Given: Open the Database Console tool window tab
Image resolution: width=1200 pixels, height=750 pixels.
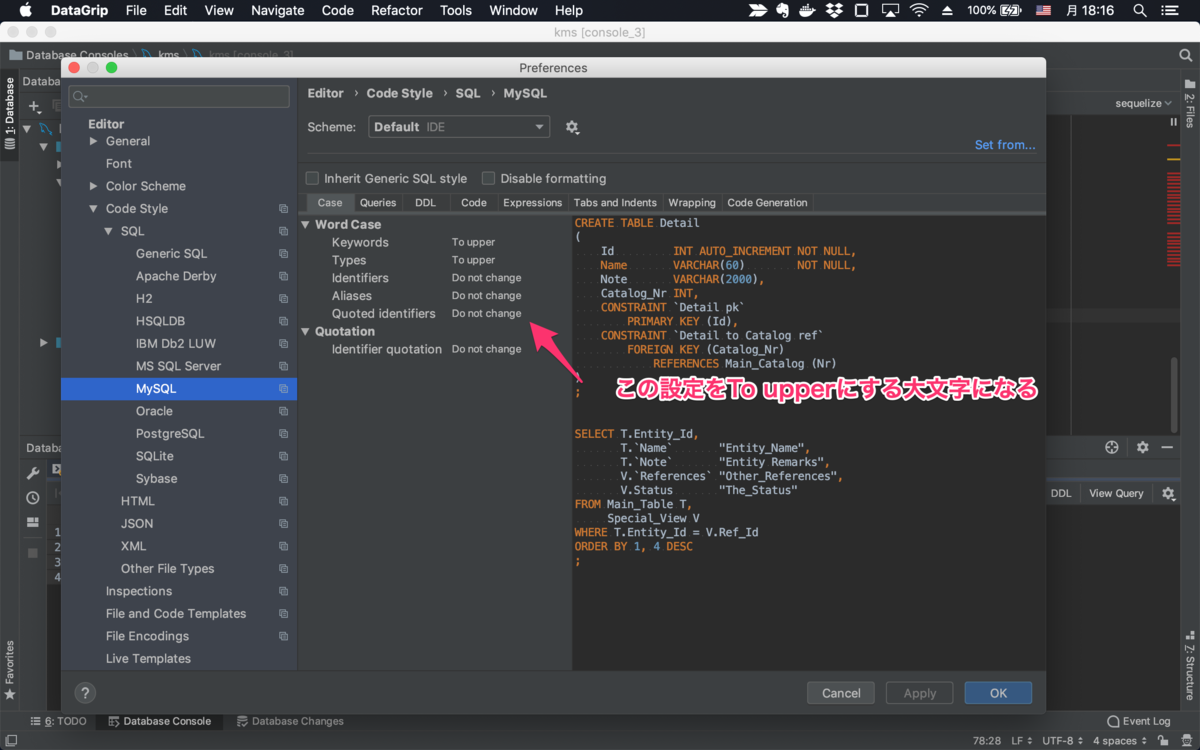Looking at the screenshot, I should [158, 721].
